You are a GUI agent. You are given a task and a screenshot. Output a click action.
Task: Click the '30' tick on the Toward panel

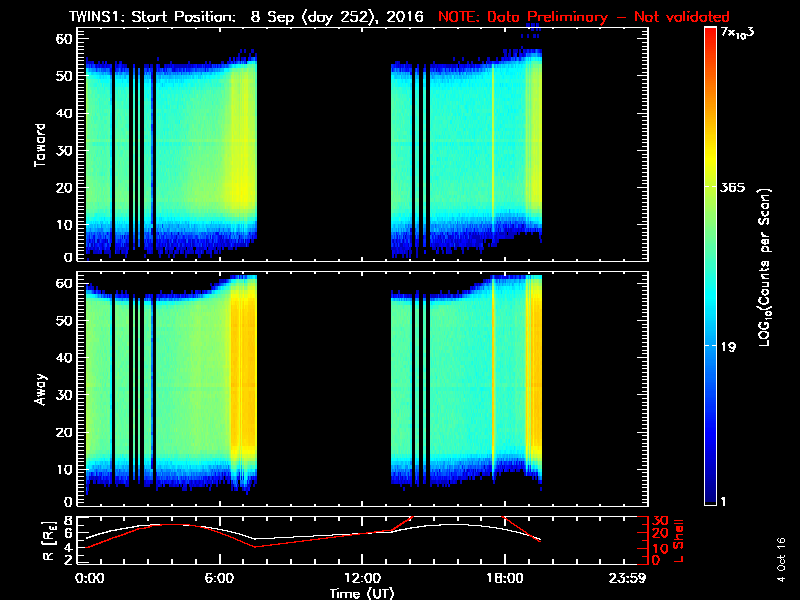pos(64,151)
